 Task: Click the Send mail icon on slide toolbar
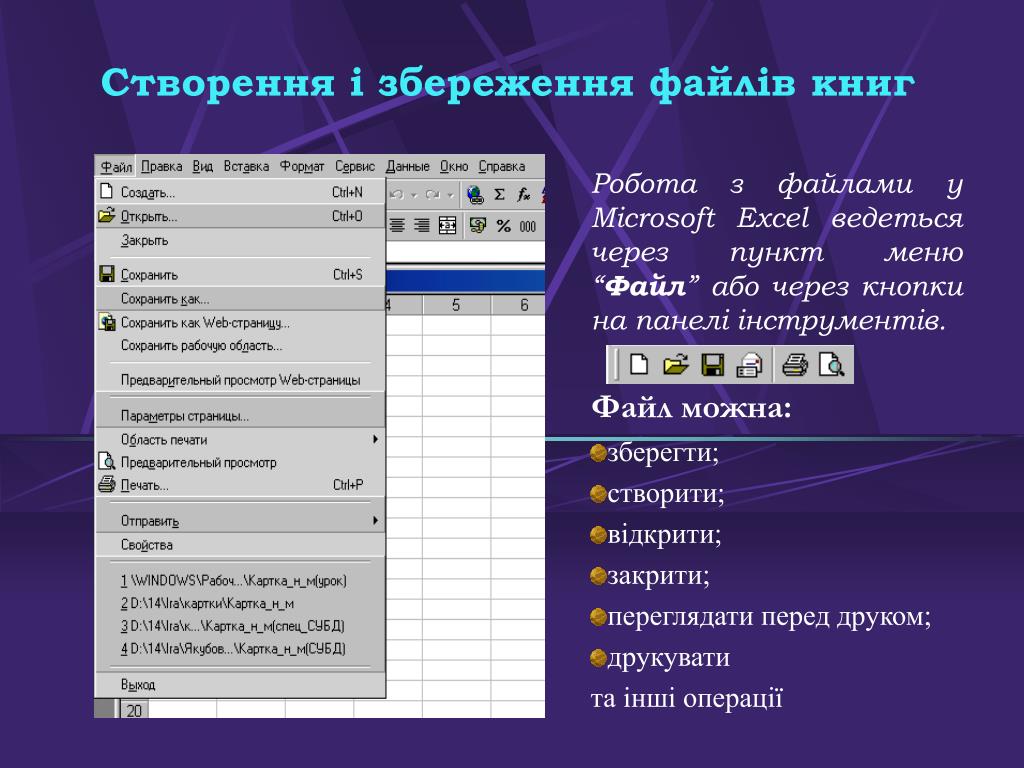click(x=749, y=364)
